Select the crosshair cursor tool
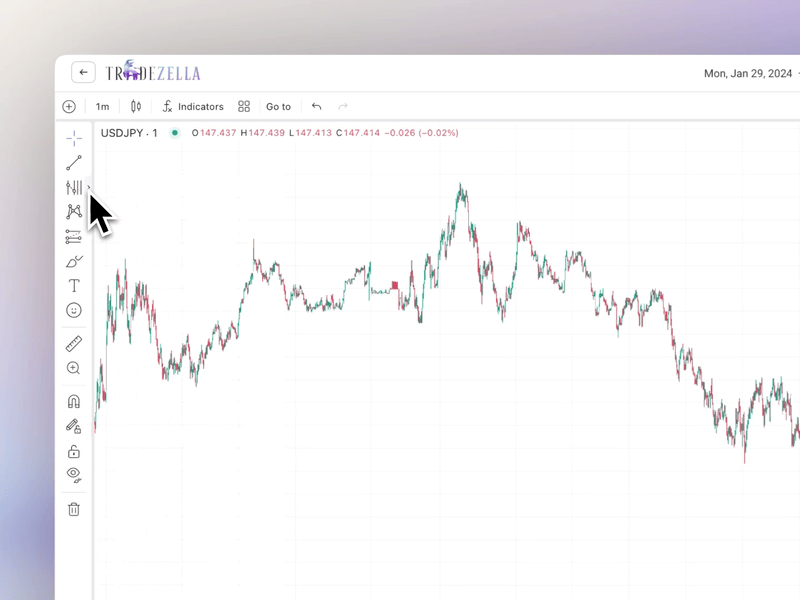Screen dimensions: 800x600 (x=74, y=137)
